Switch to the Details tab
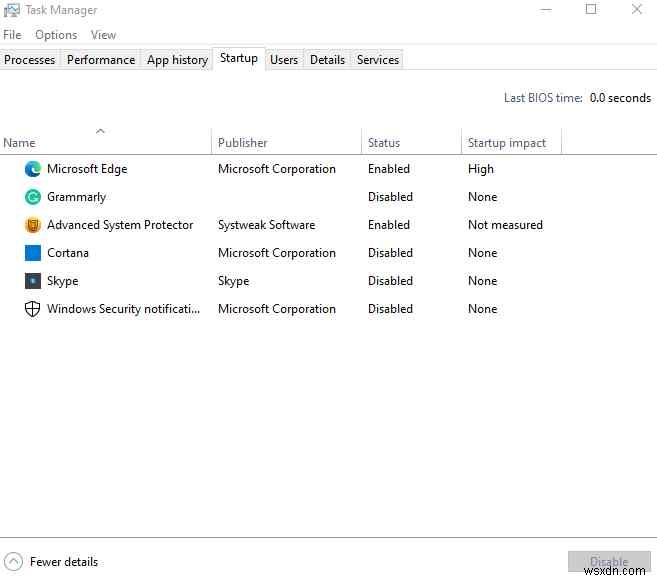The image size is (657, 581). click(327, 60)
